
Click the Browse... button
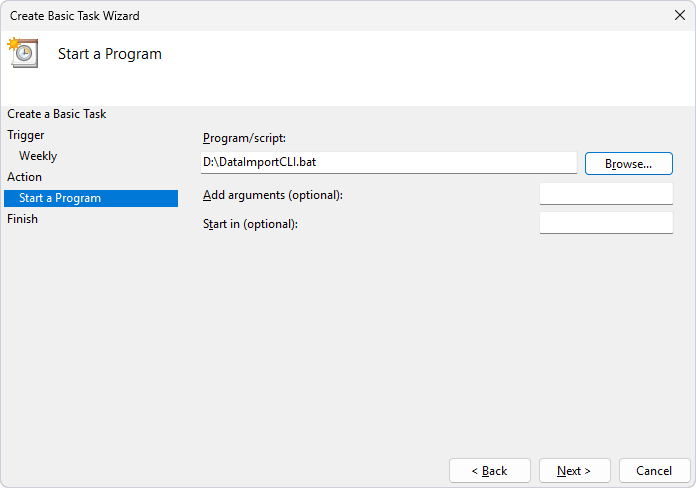click(629, 164)
